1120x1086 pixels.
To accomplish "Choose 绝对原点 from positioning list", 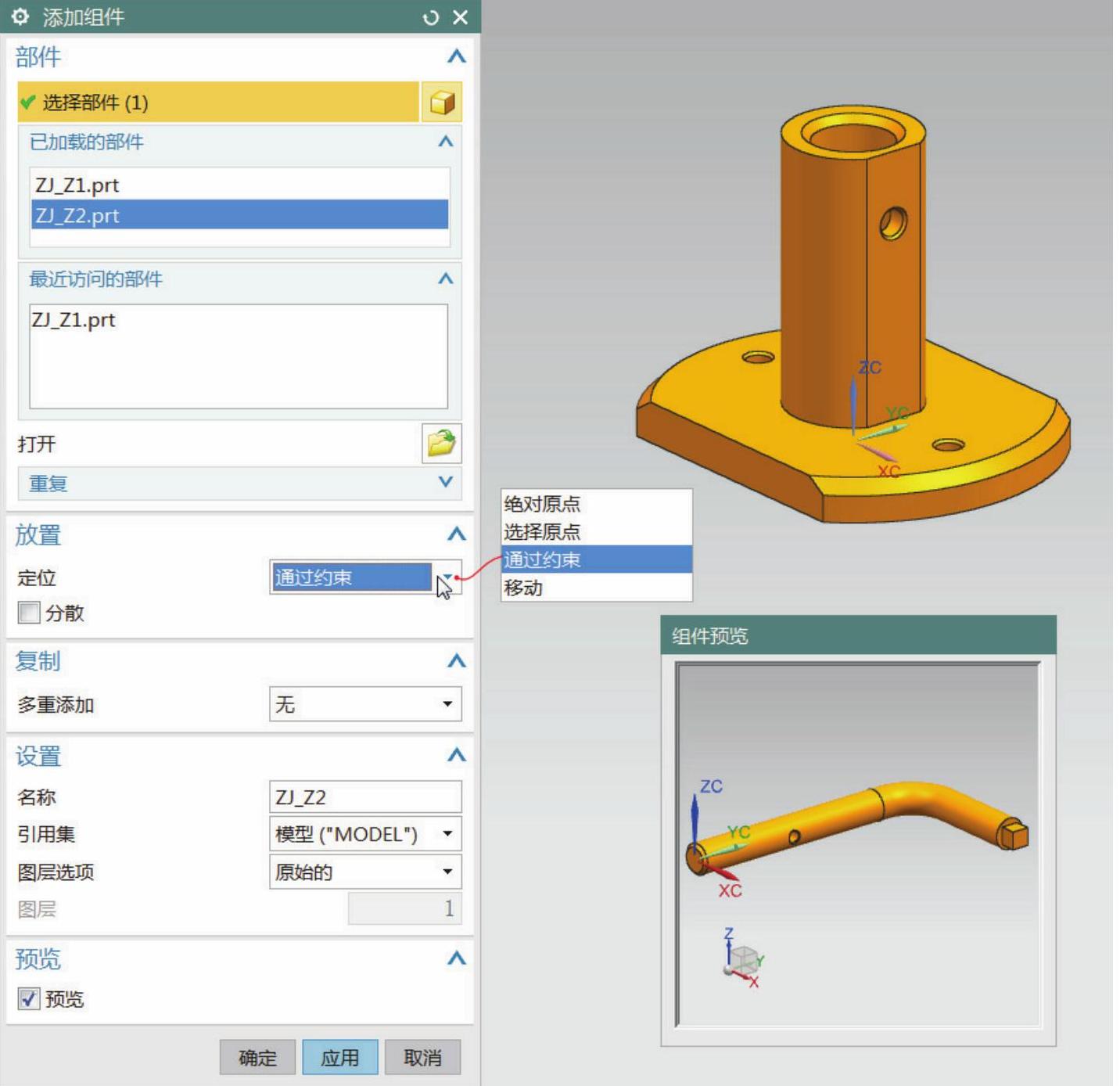I will tap(597, 504).
